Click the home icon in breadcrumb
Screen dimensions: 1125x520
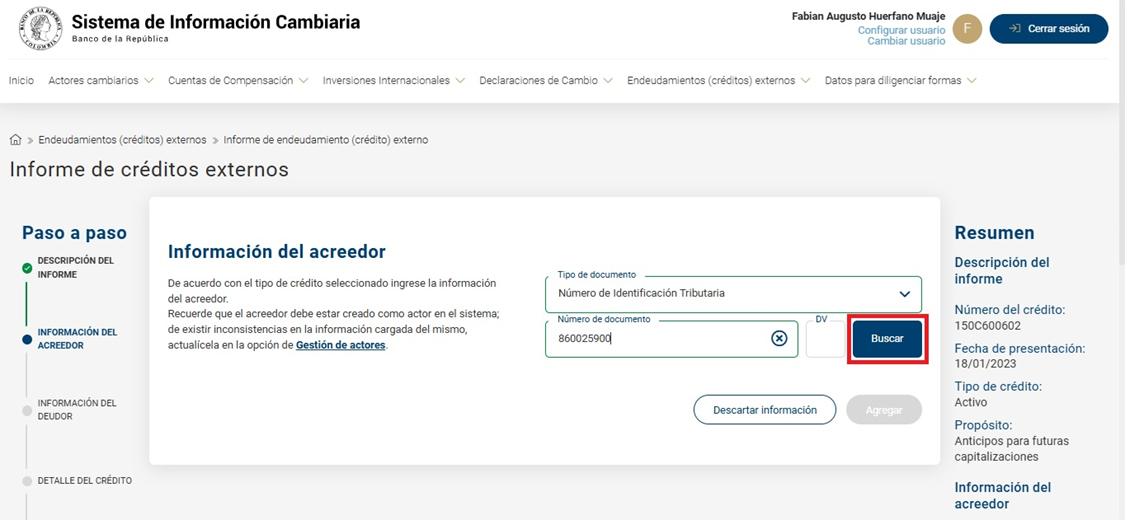point(15,140)
